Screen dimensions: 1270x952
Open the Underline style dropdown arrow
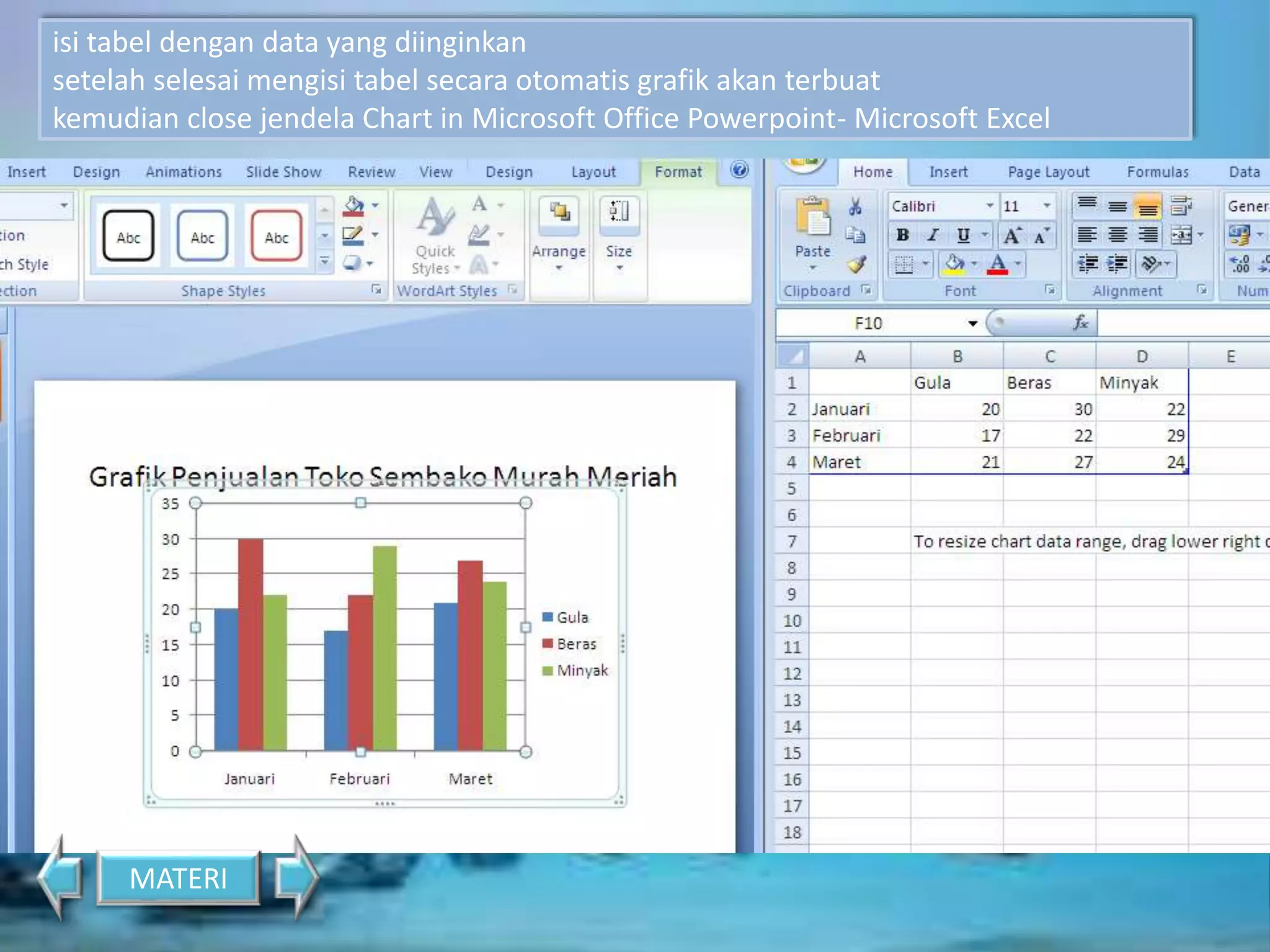point(985,236)
